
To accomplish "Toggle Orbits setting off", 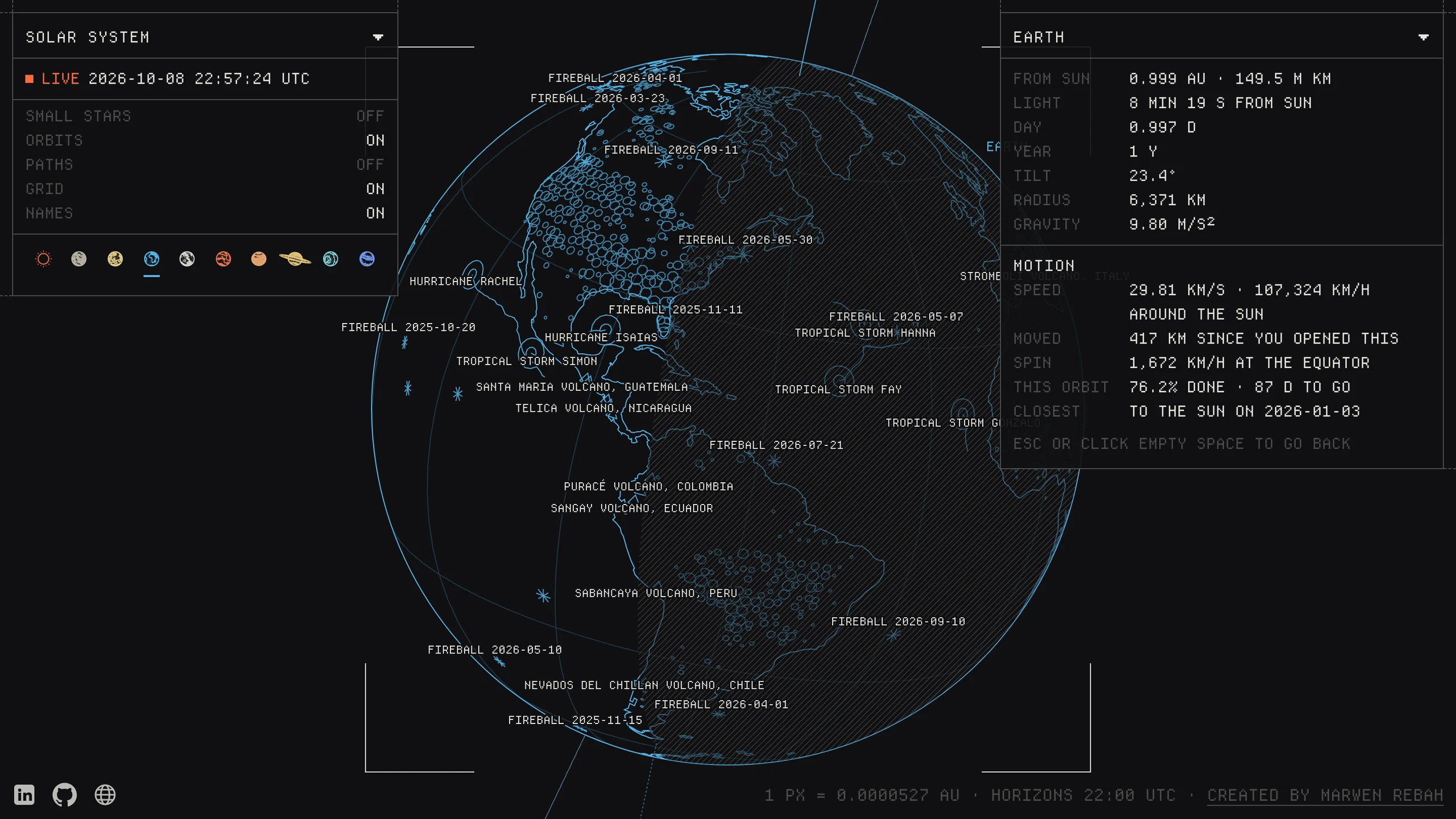I will [x=205, y=140].
